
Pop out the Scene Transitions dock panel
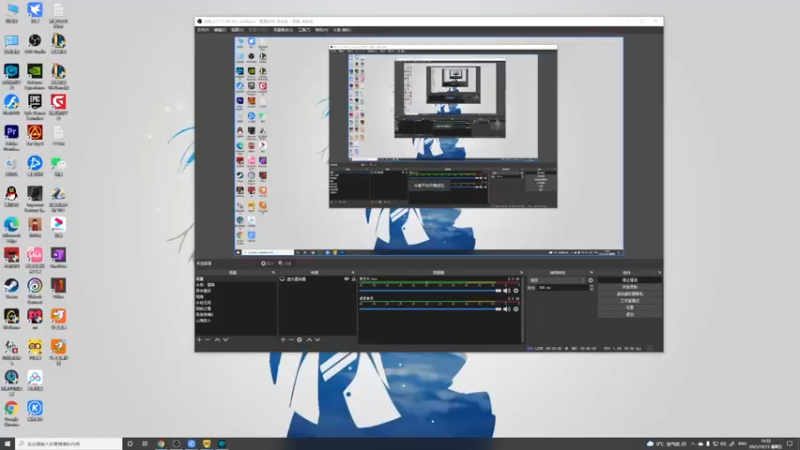pos(591,273)
